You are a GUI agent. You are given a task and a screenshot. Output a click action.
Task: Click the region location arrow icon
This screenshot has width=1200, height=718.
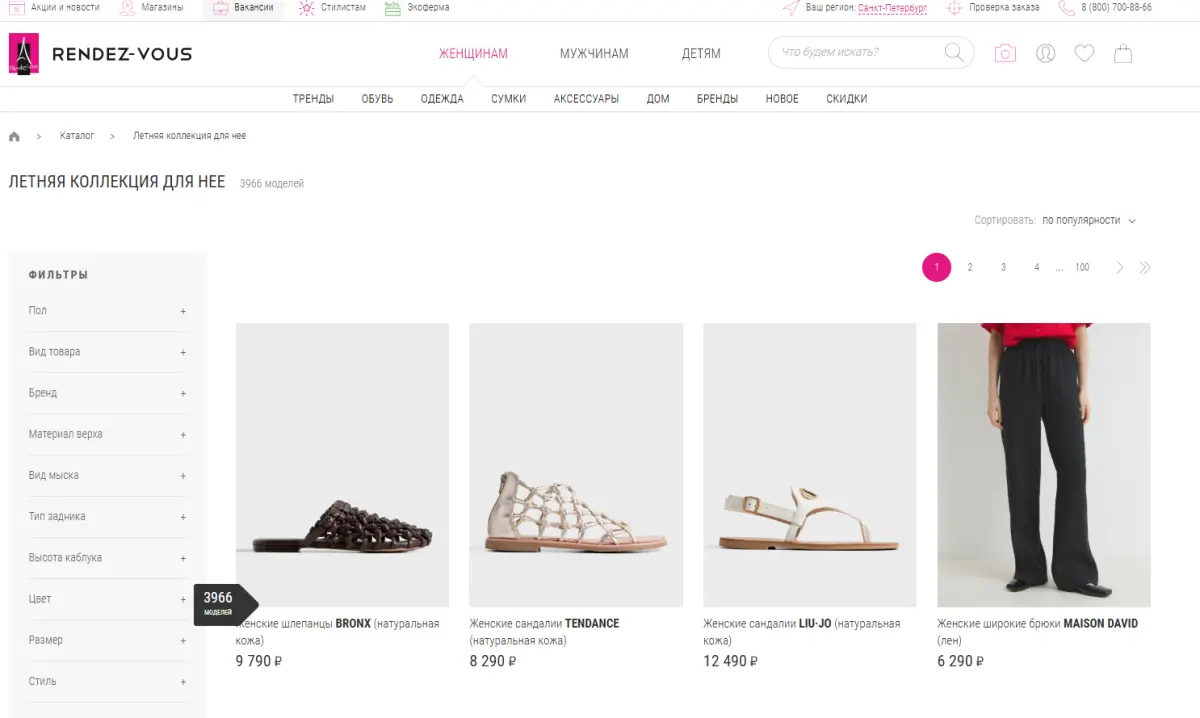[x=791, y=8]
